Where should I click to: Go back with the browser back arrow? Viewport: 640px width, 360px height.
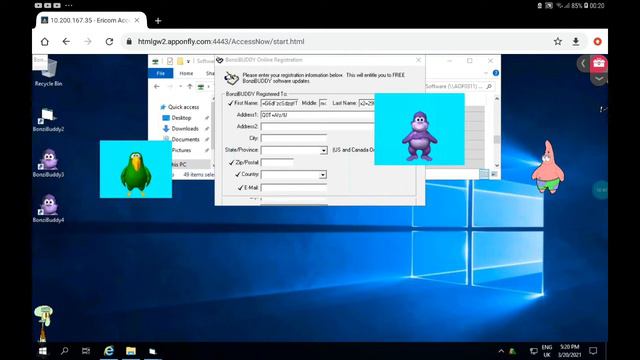[x=66, y=42]
